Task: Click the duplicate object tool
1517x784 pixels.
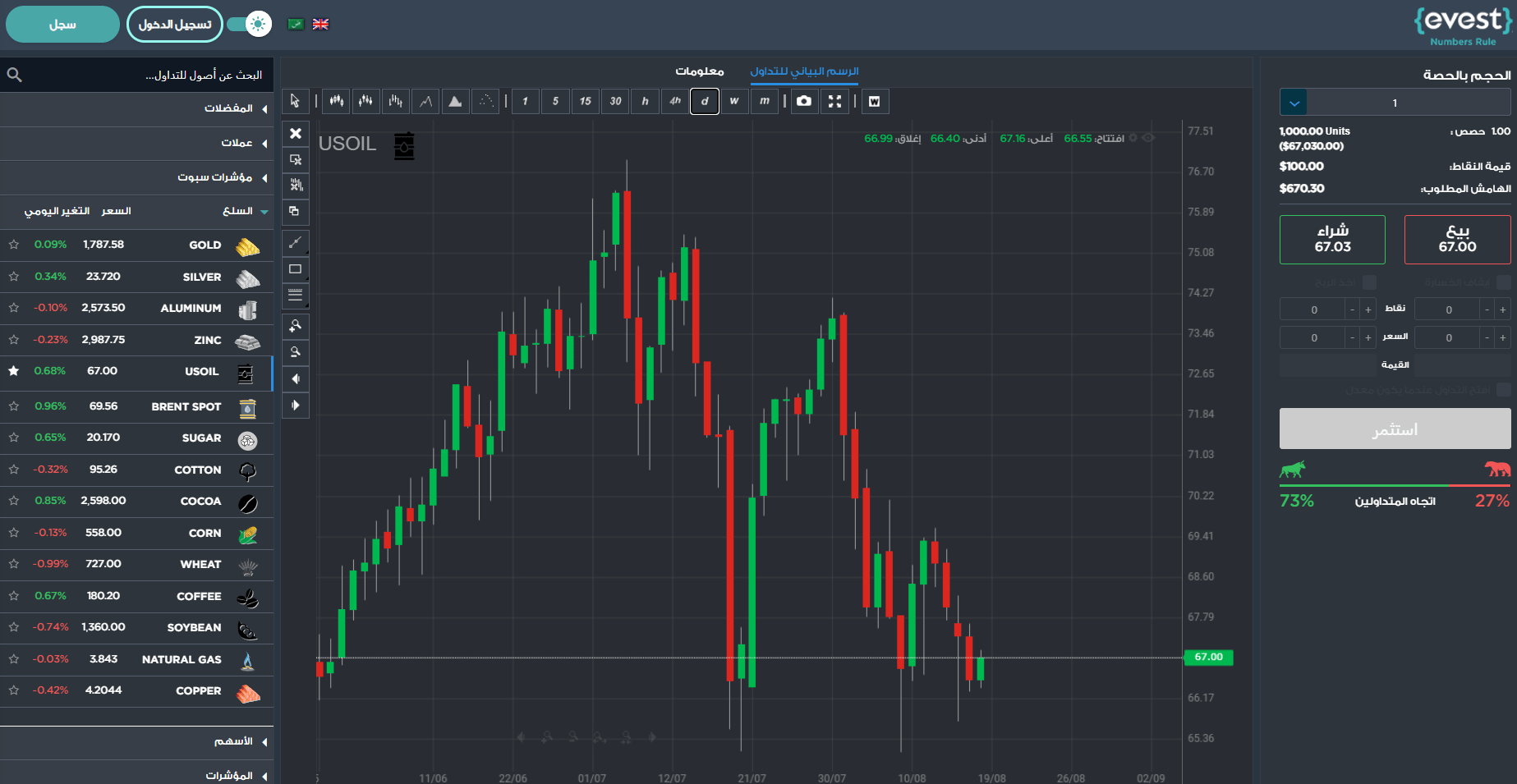Action: [296, 211]
